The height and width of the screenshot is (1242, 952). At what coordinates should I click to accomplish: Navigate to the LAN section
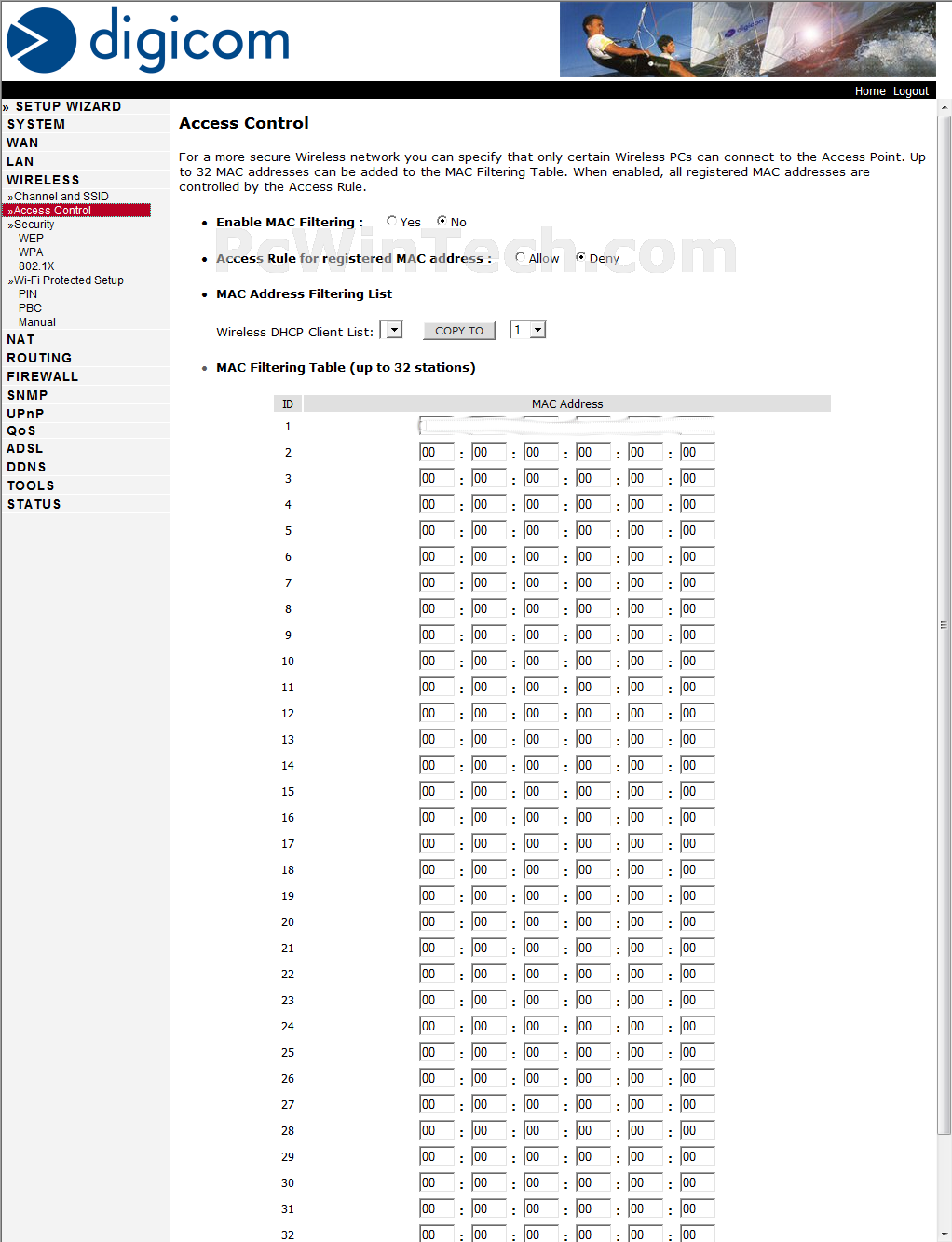point(20,161)
